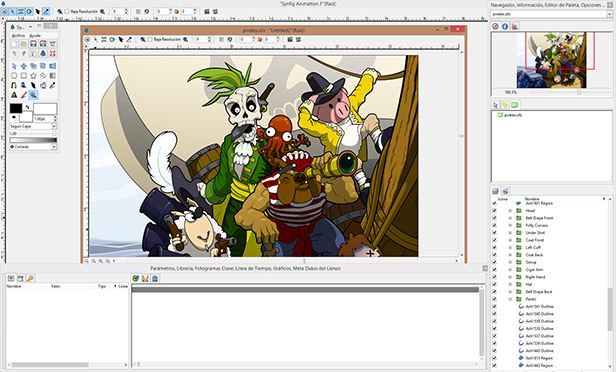
Task: Select the Star tool
Action: pyautogui.click(x=33, y=76)
